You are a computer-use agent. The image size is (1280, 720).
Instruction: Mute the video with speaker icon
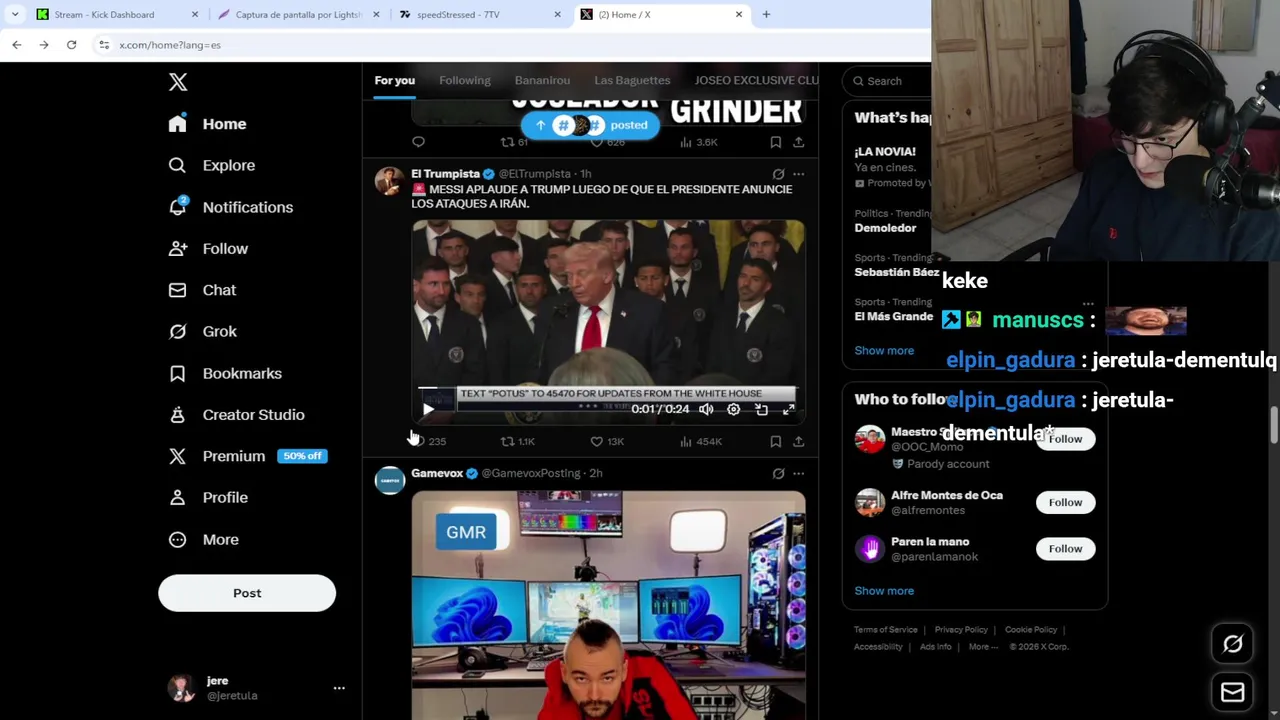(706, 409)
